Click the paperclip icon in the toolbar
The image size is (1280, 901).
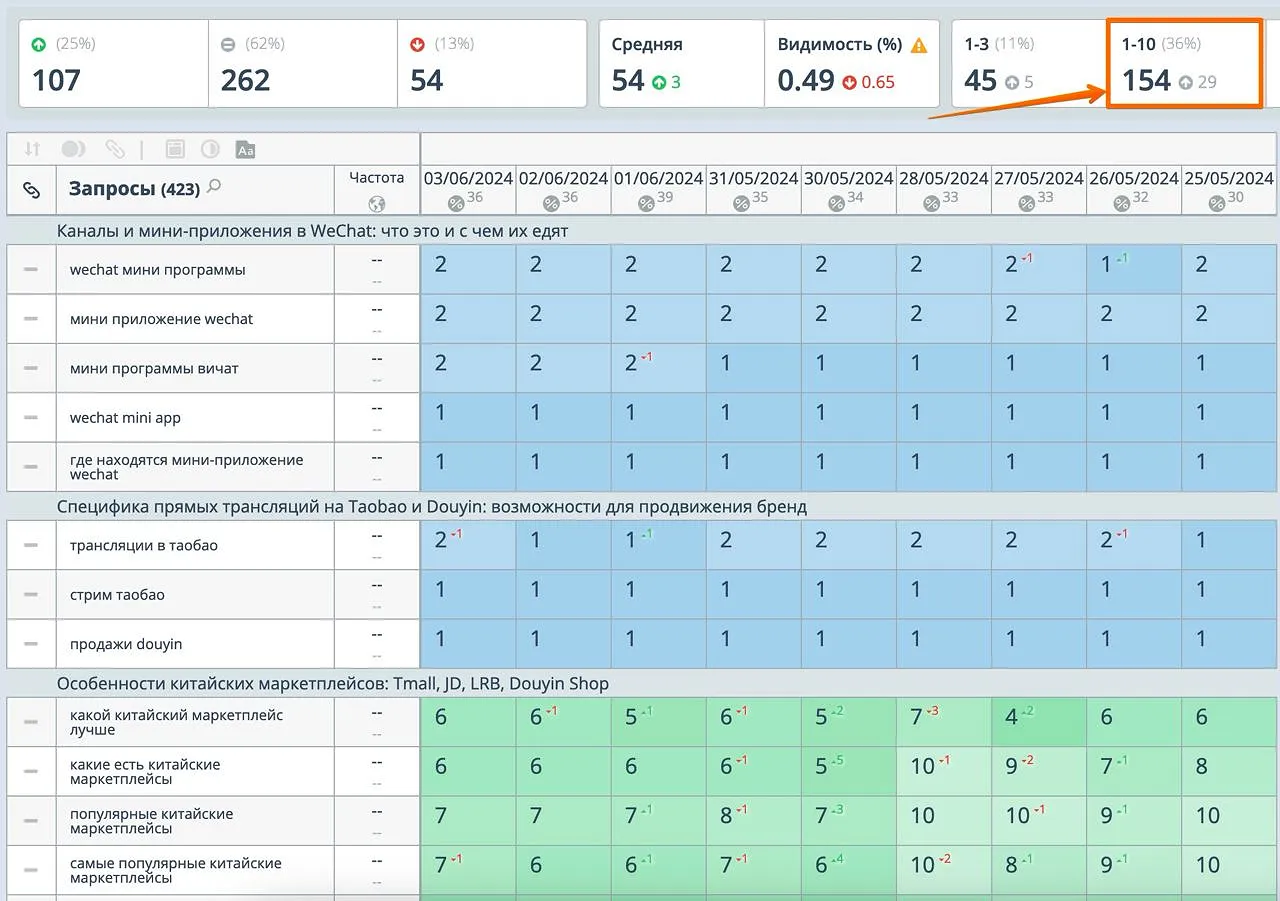click(115, 149)
